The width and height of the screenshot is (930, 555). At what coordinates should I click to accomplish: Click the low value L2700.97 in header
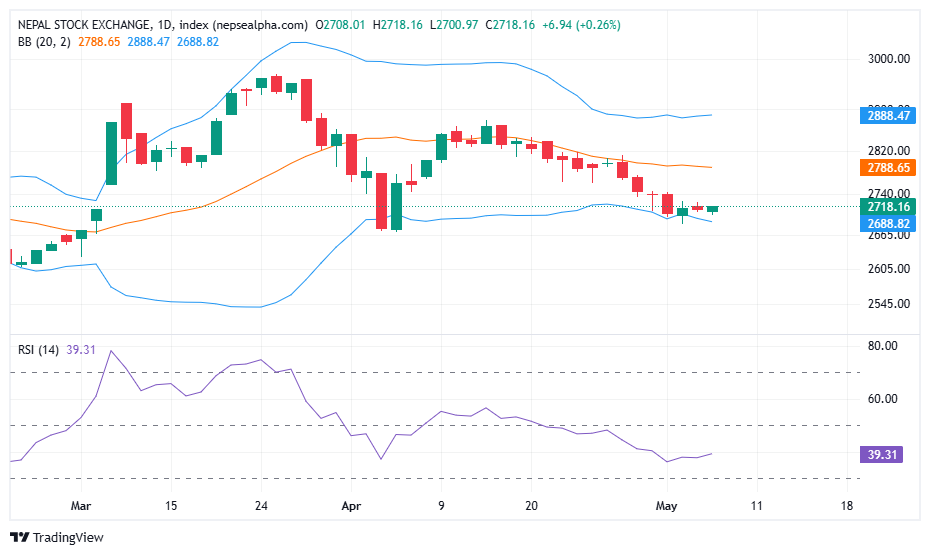(454, 25)
